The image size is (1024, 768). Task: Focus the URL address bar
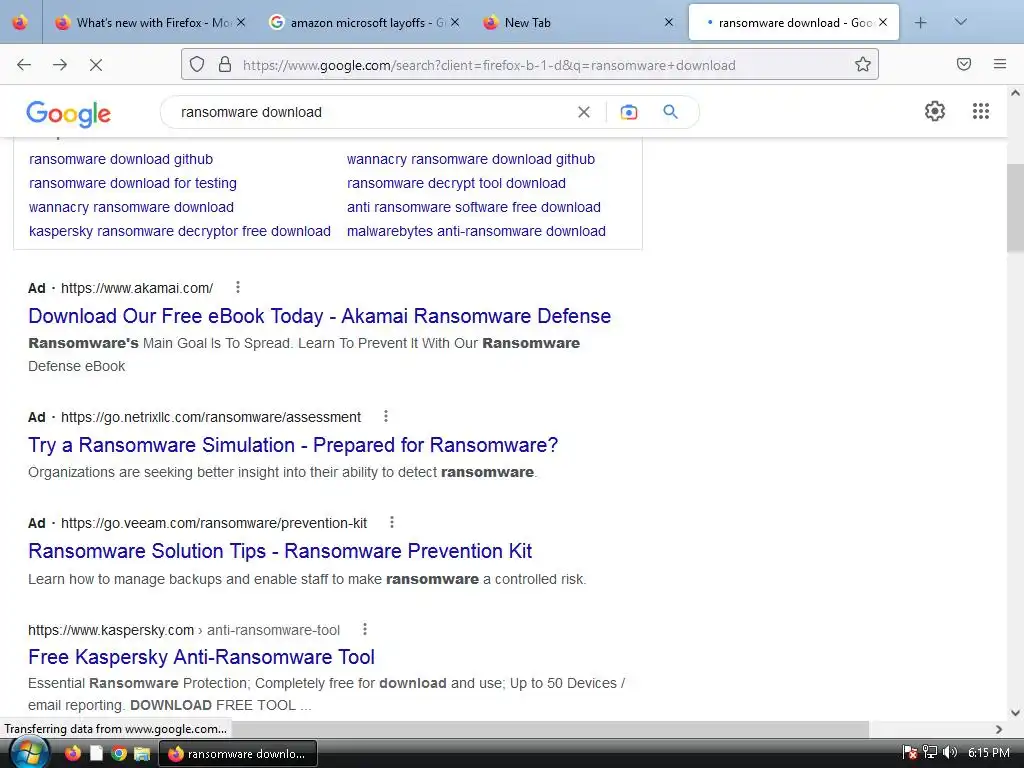pyautogui.click(x=529, y=65)
